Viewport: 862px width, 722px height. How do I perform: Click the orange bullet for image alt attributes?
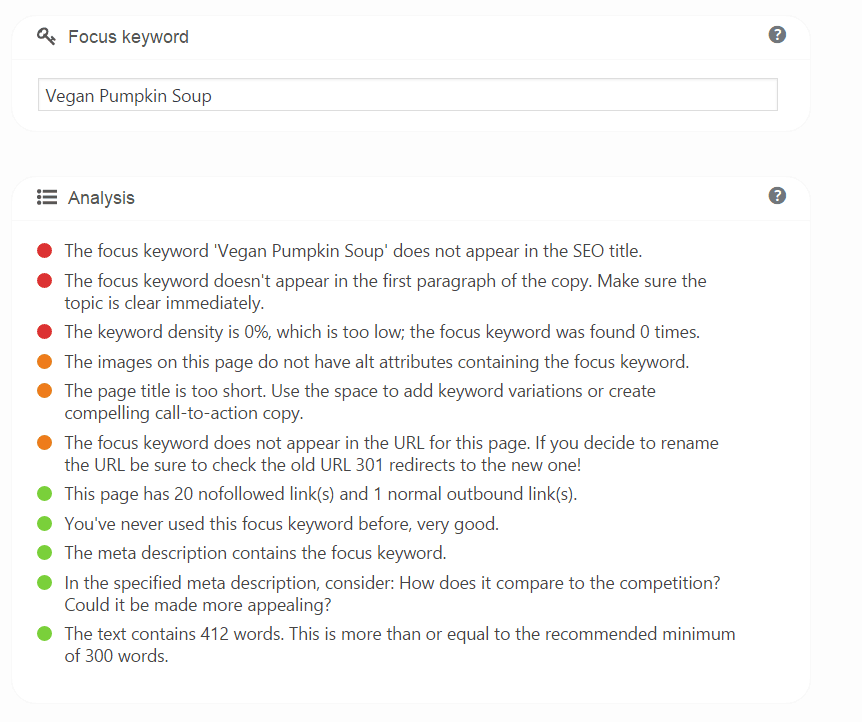pos(44,361)
